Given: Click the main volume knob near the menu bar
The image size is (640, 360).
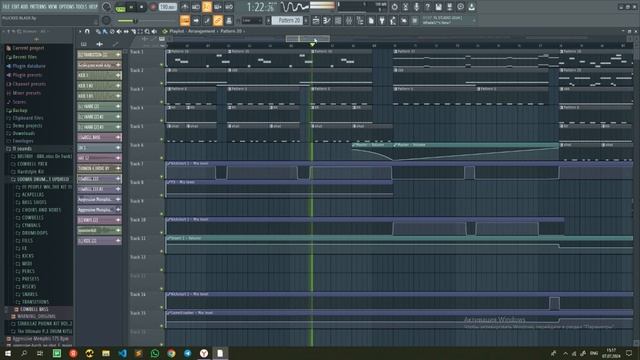Looking at the screenshot, I should click(106, 7).
